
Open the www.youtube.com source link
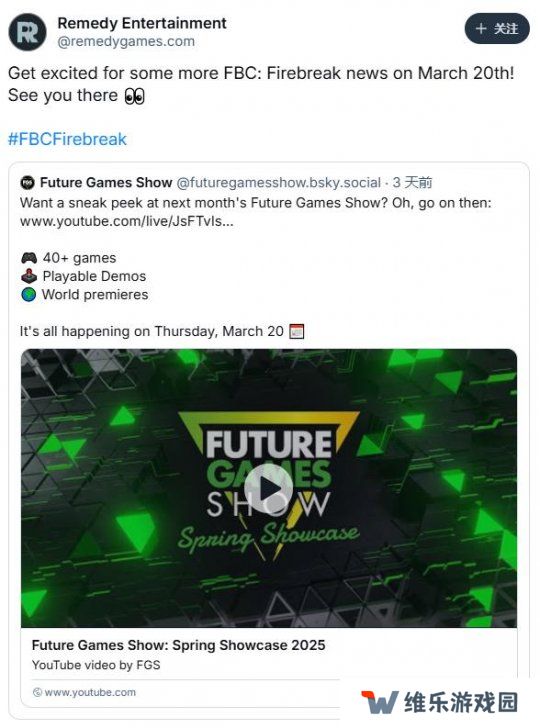click(x=85, y=692)
